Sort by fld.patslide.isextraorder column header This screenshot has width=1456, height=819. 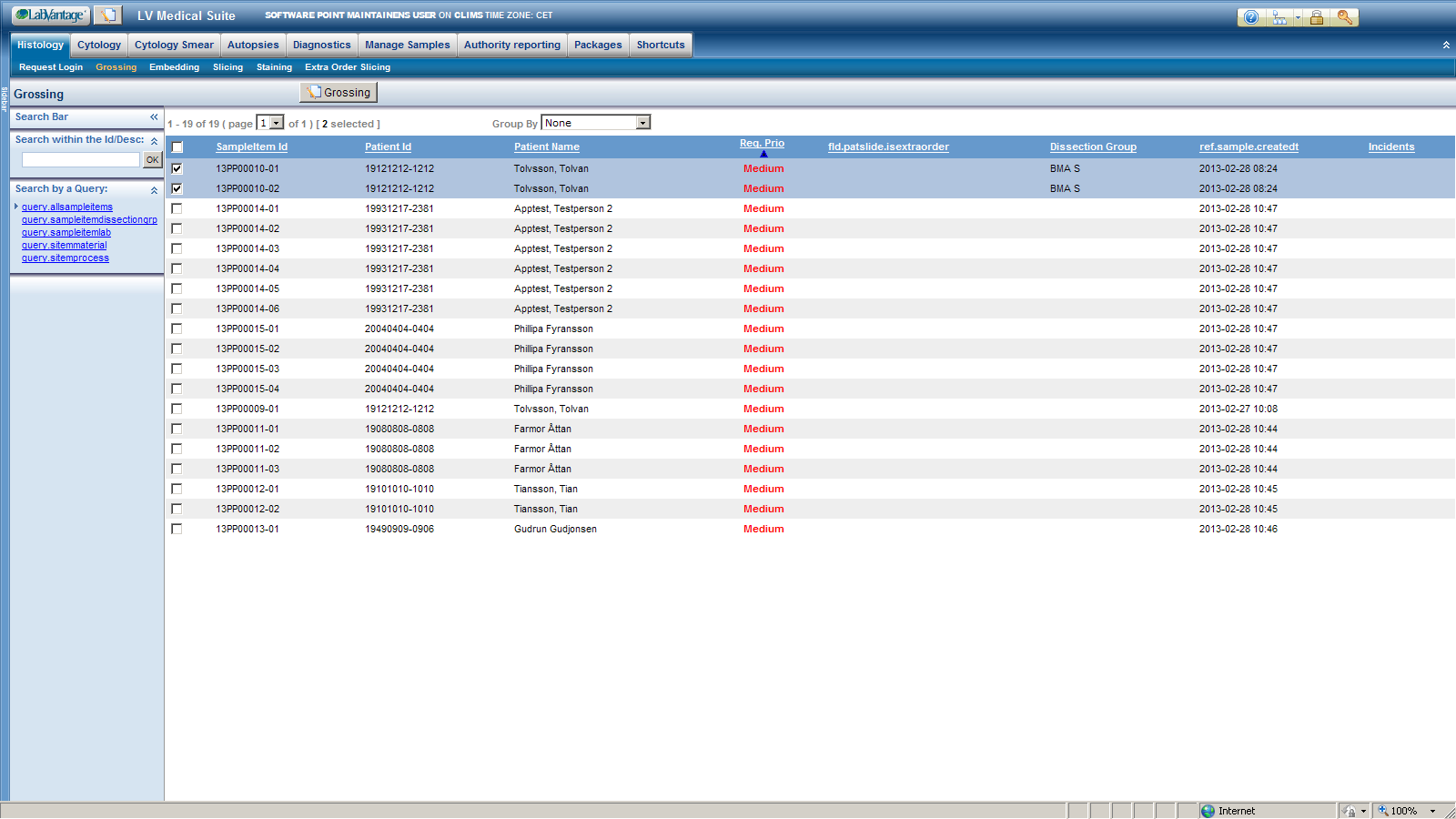point(888,147)
